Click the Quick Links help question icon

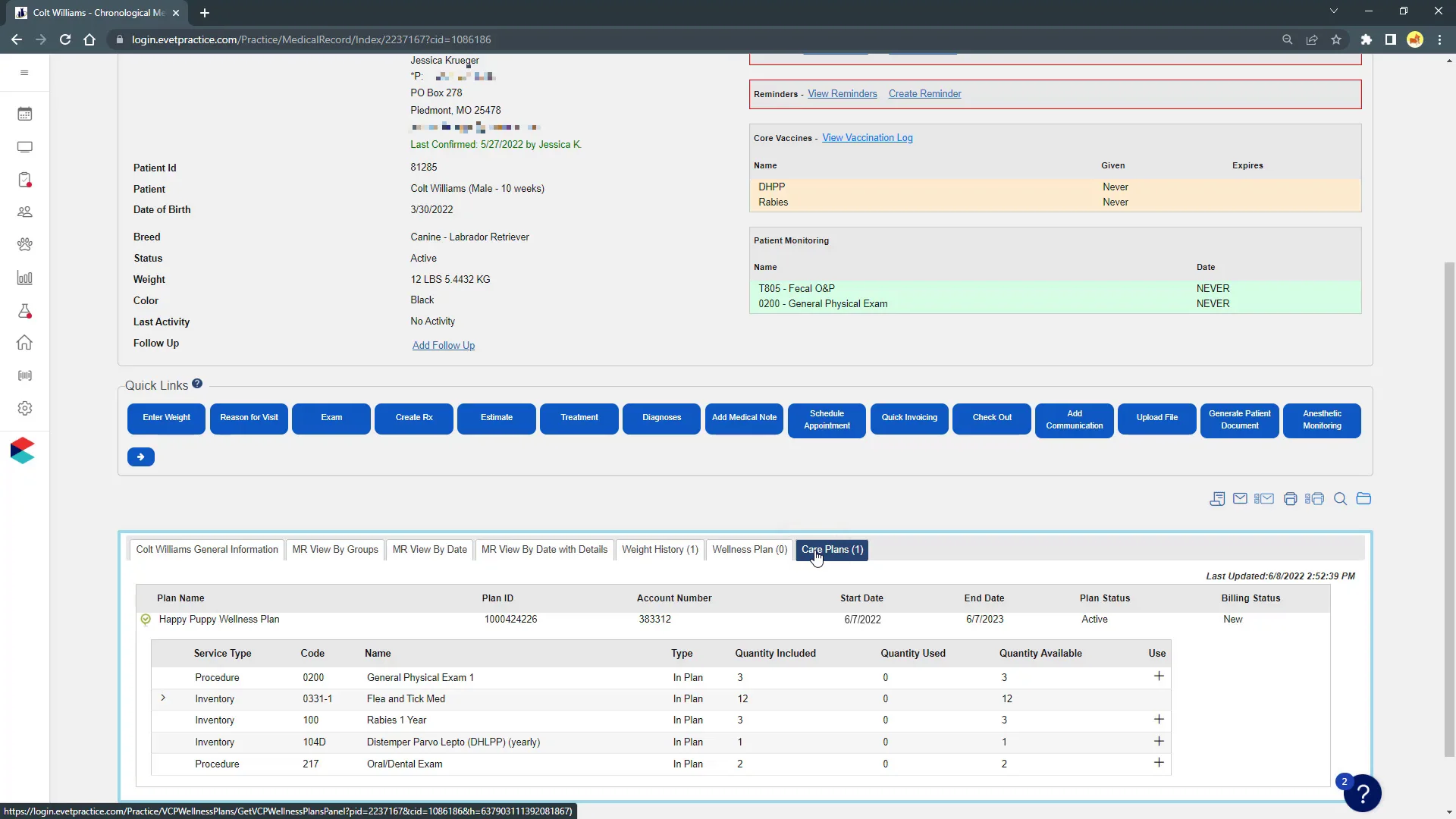197,384
